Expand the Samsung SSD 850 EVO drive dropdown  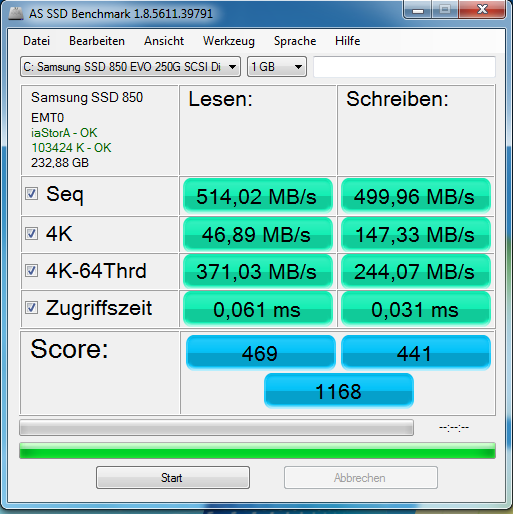point(130,67)
